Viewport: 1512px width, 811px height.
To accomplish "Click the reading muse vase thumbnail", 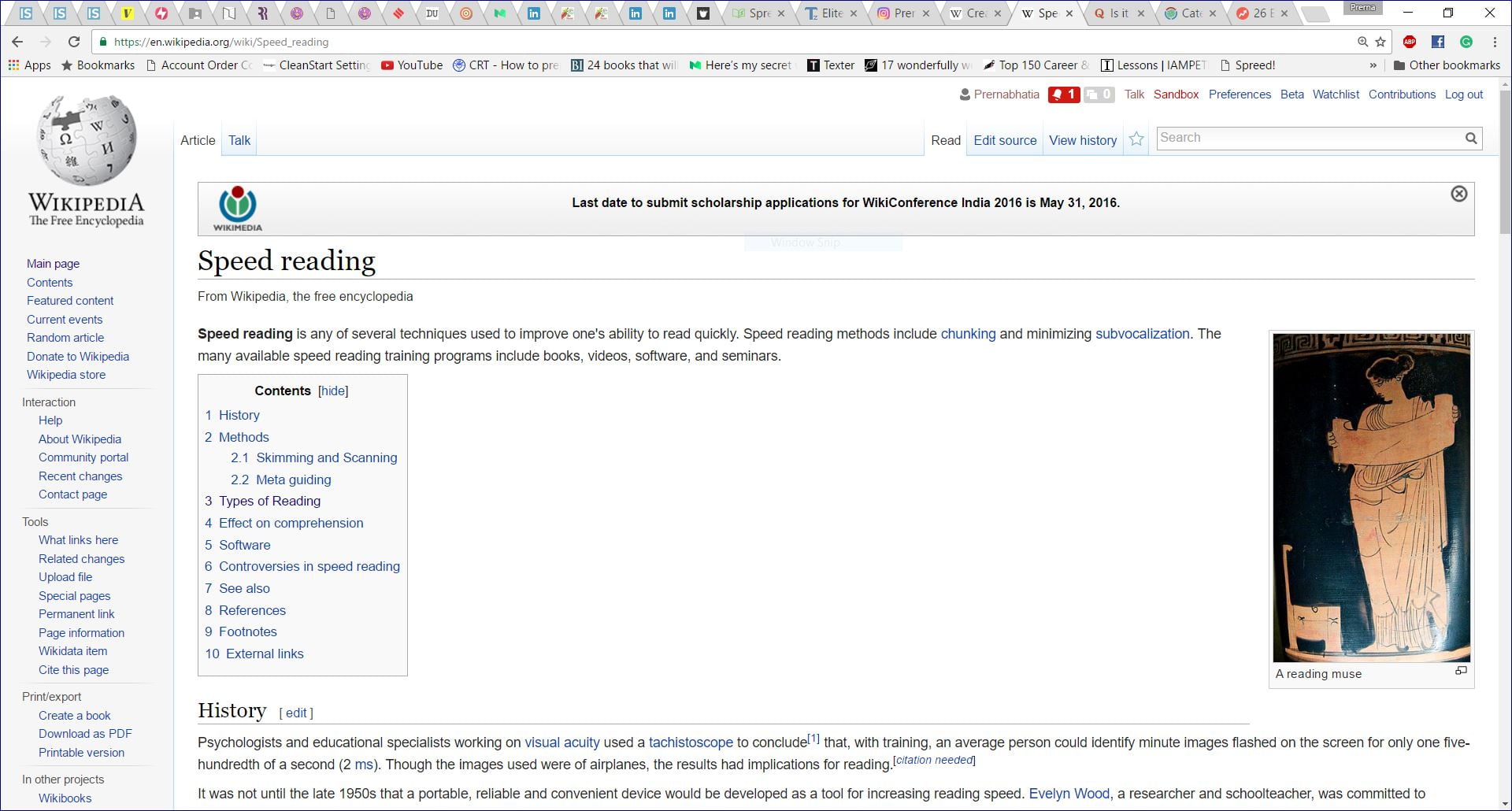I will pyautogui.click(x=1371, y=498).
